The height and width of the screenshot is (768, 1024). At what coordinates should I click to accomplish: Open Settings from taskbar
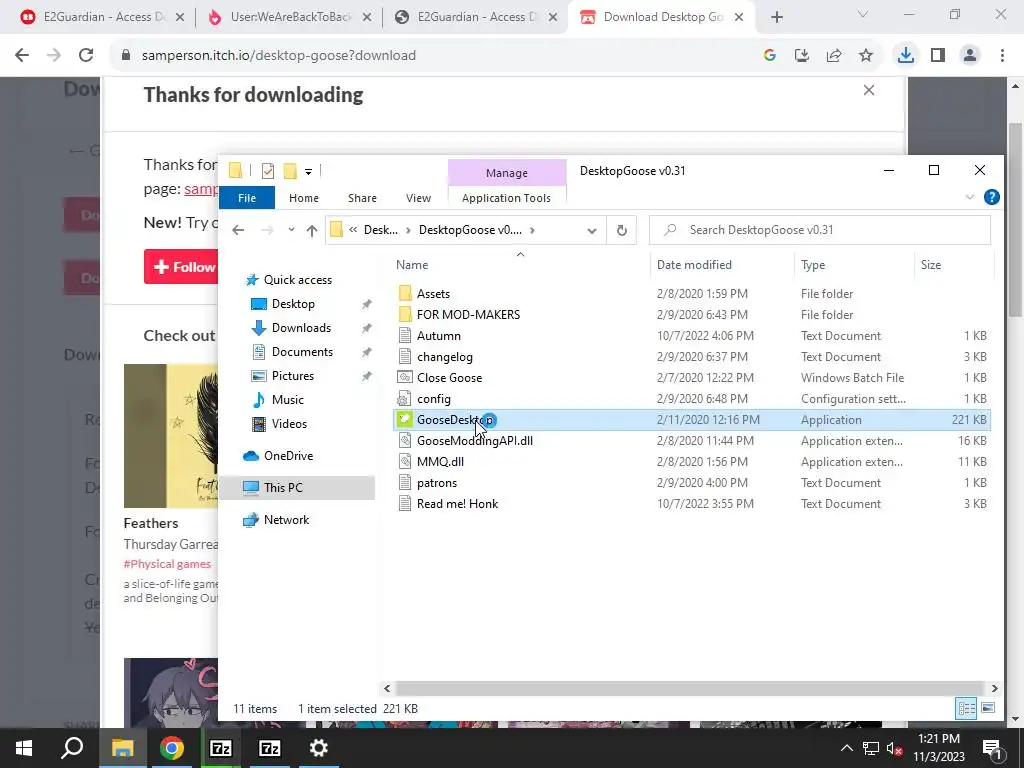pyautogui.click(x=319, y=748)
